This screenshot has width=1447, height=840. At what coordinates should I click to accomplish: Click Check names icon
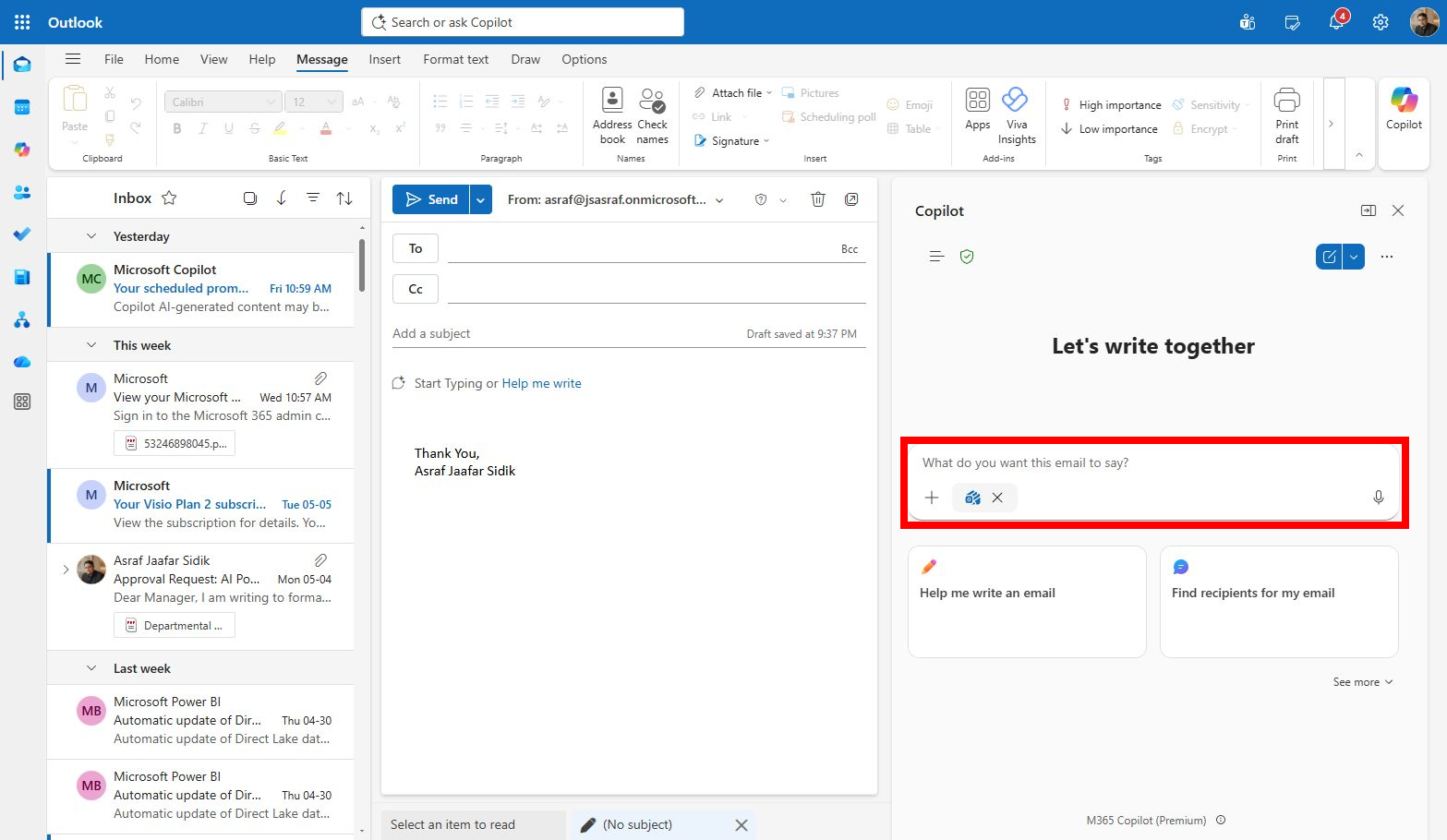pos(652,116)
